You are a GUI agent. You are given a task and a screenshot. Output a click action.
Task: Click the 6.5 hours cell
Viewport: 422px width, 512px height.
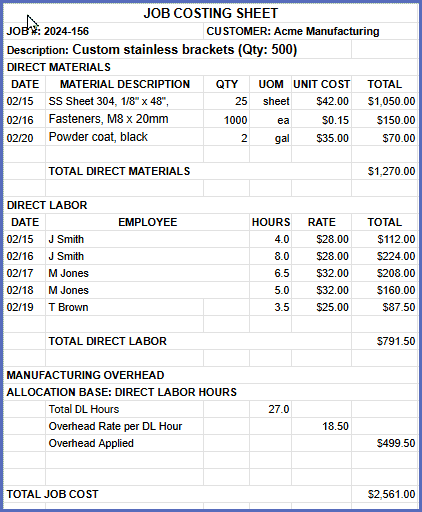point(271,273)
